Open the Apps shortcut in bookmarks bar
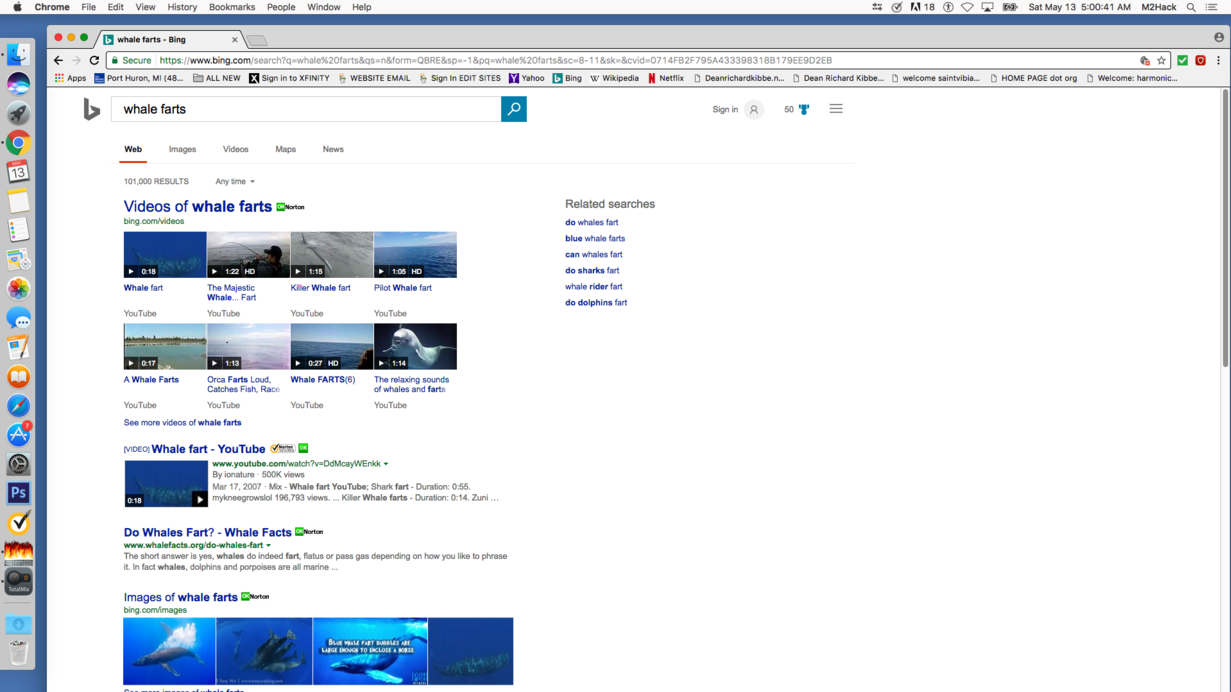This screenshot has height=692, width=1231. 70,78
